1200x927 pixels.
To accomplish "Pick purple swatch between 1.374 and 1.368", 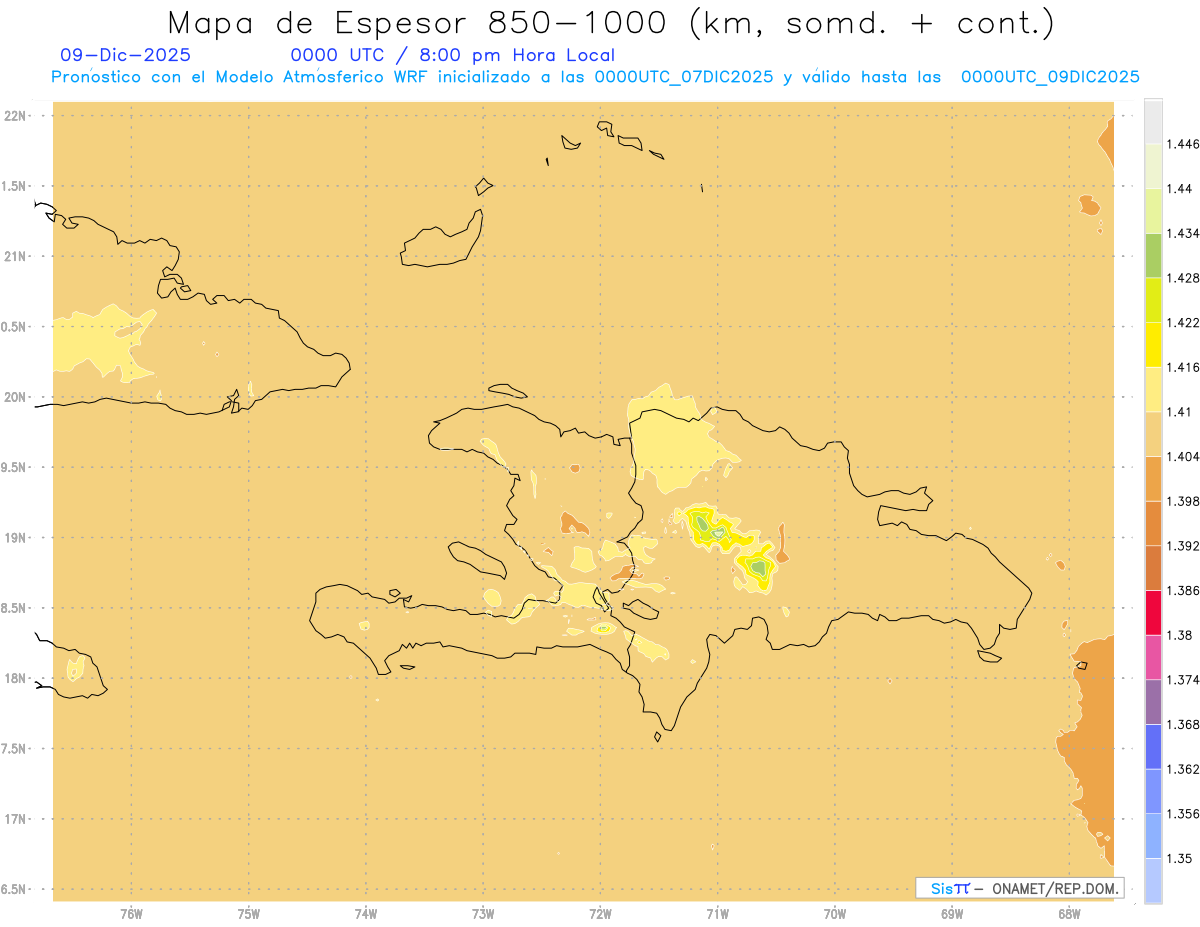I will 1153,702.
